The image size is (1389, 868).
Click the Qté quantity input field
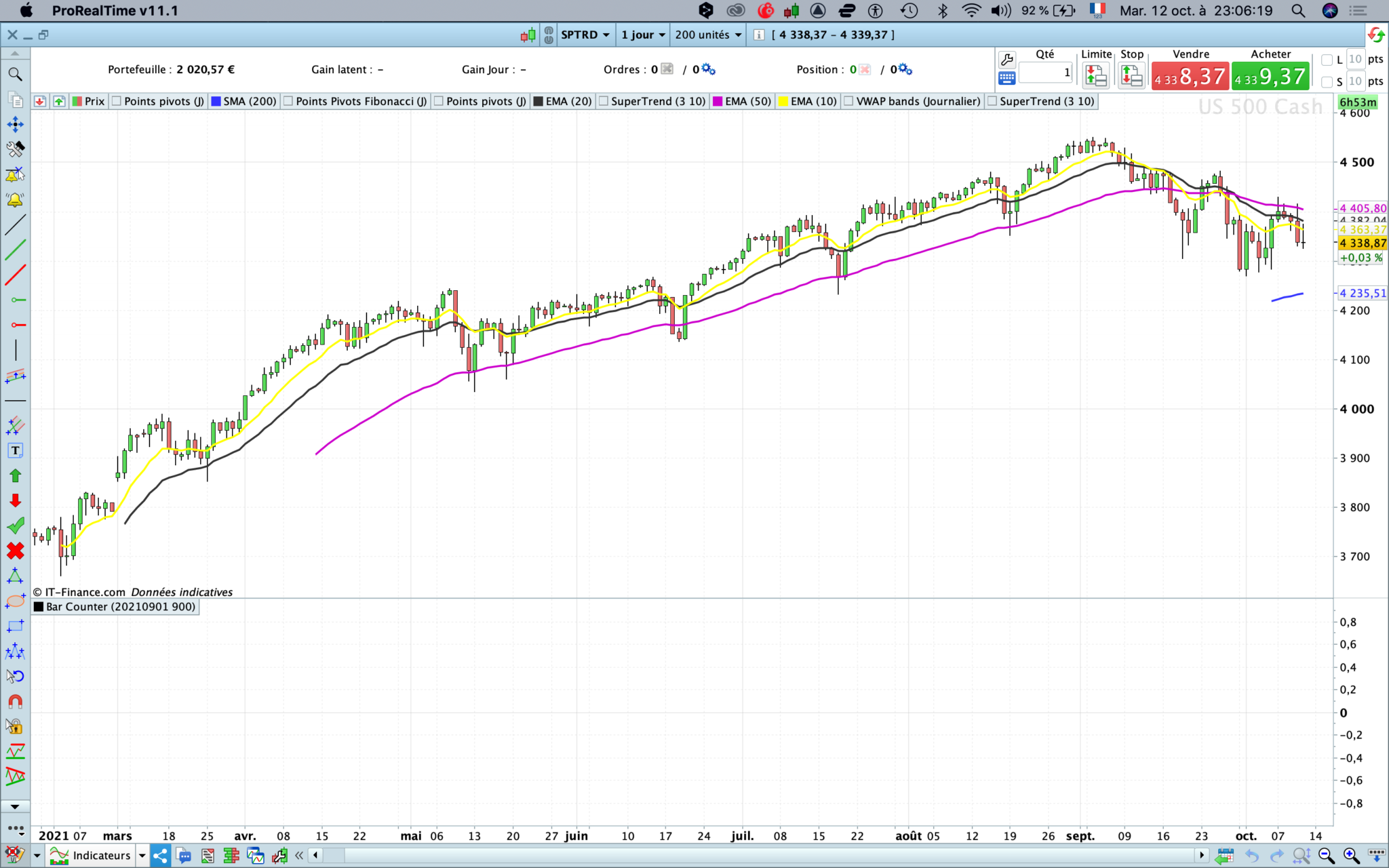coord(1045,73)
